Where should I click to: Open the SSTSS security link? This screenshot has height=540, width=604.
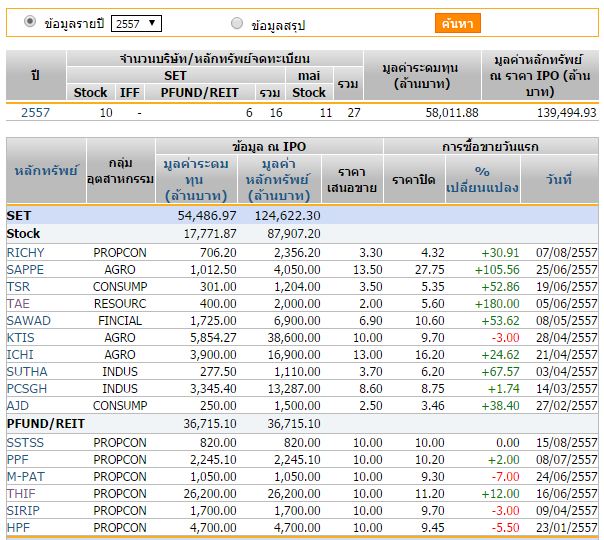coord(25,443)
